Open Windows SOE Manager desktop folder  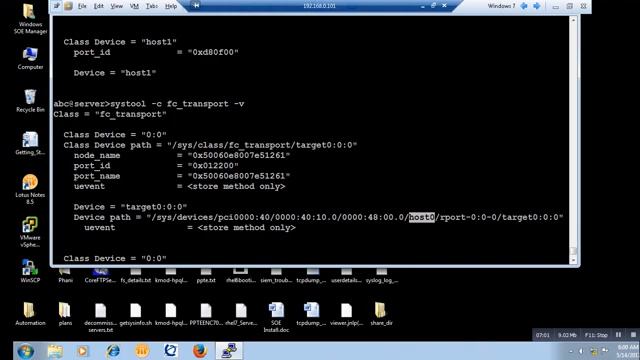coord(30,18)
